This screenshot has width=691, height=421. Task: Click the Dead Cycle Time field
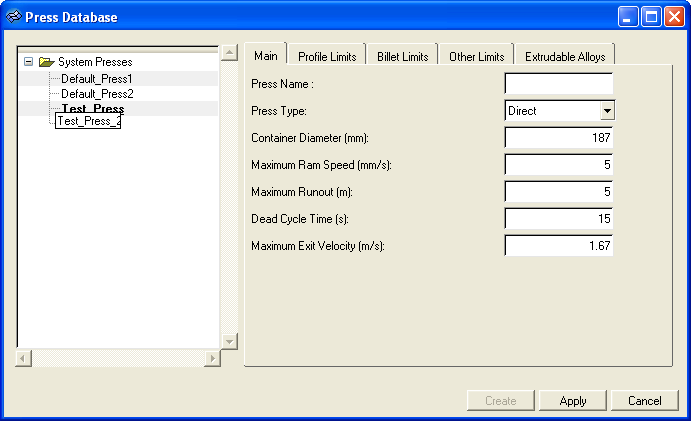pos(558,218)
